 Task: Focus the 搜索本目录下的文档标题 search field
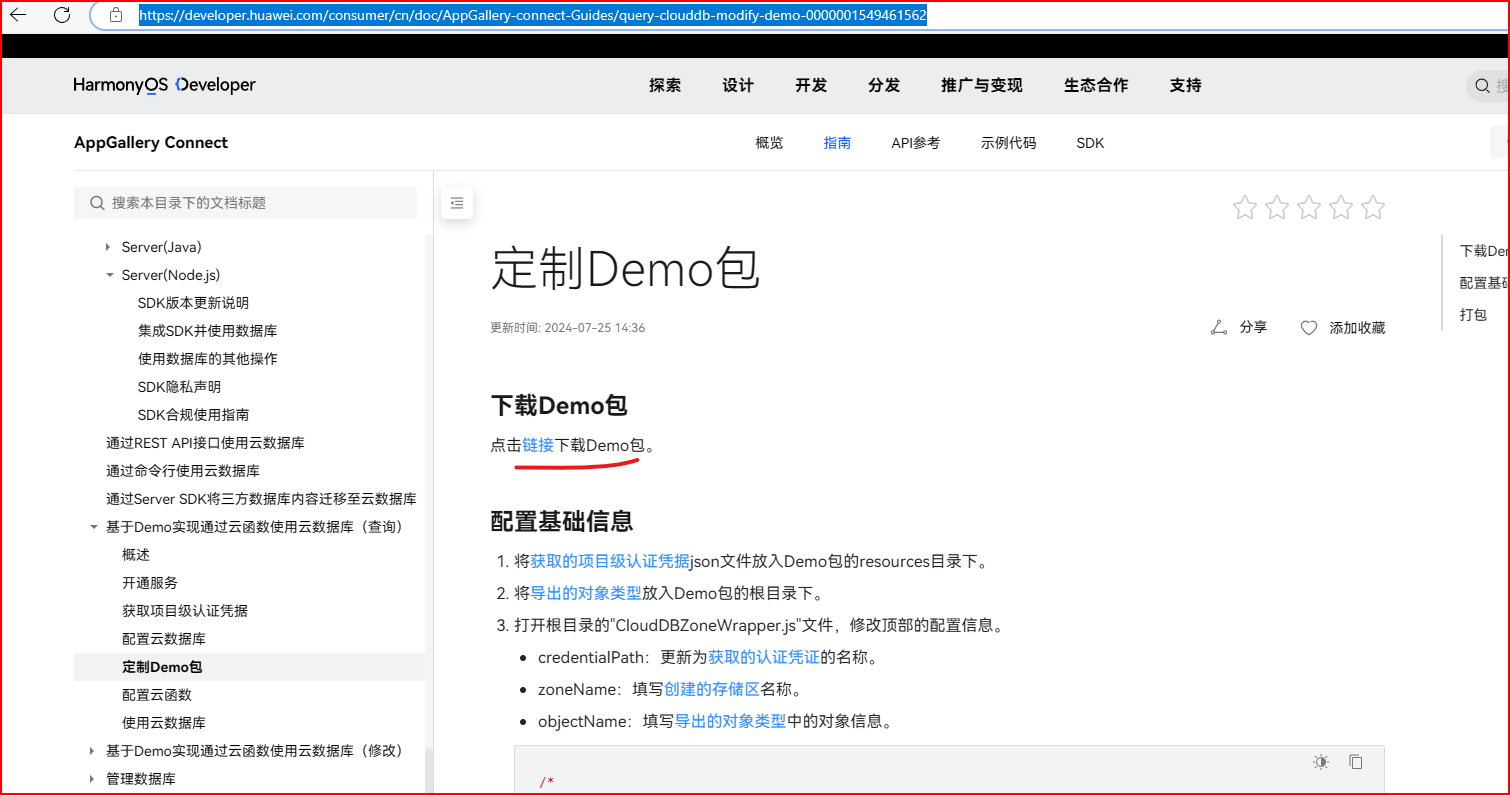click(x=245, y=203)
